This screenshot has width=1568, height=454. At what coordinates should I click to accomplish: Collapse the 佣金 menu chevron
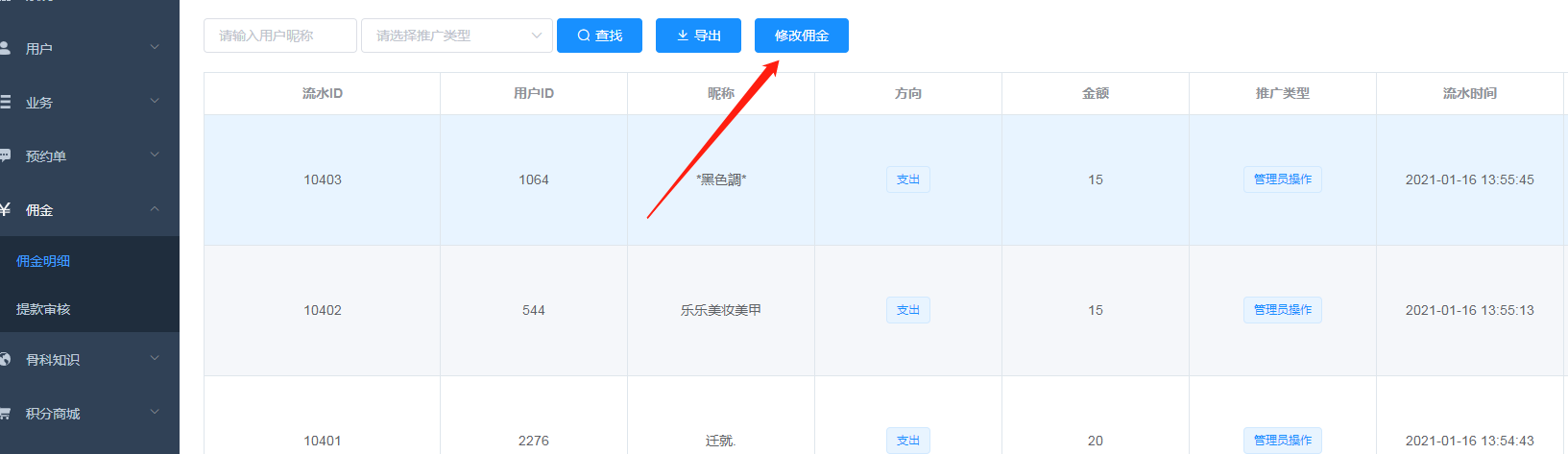(x=155, y=208)
